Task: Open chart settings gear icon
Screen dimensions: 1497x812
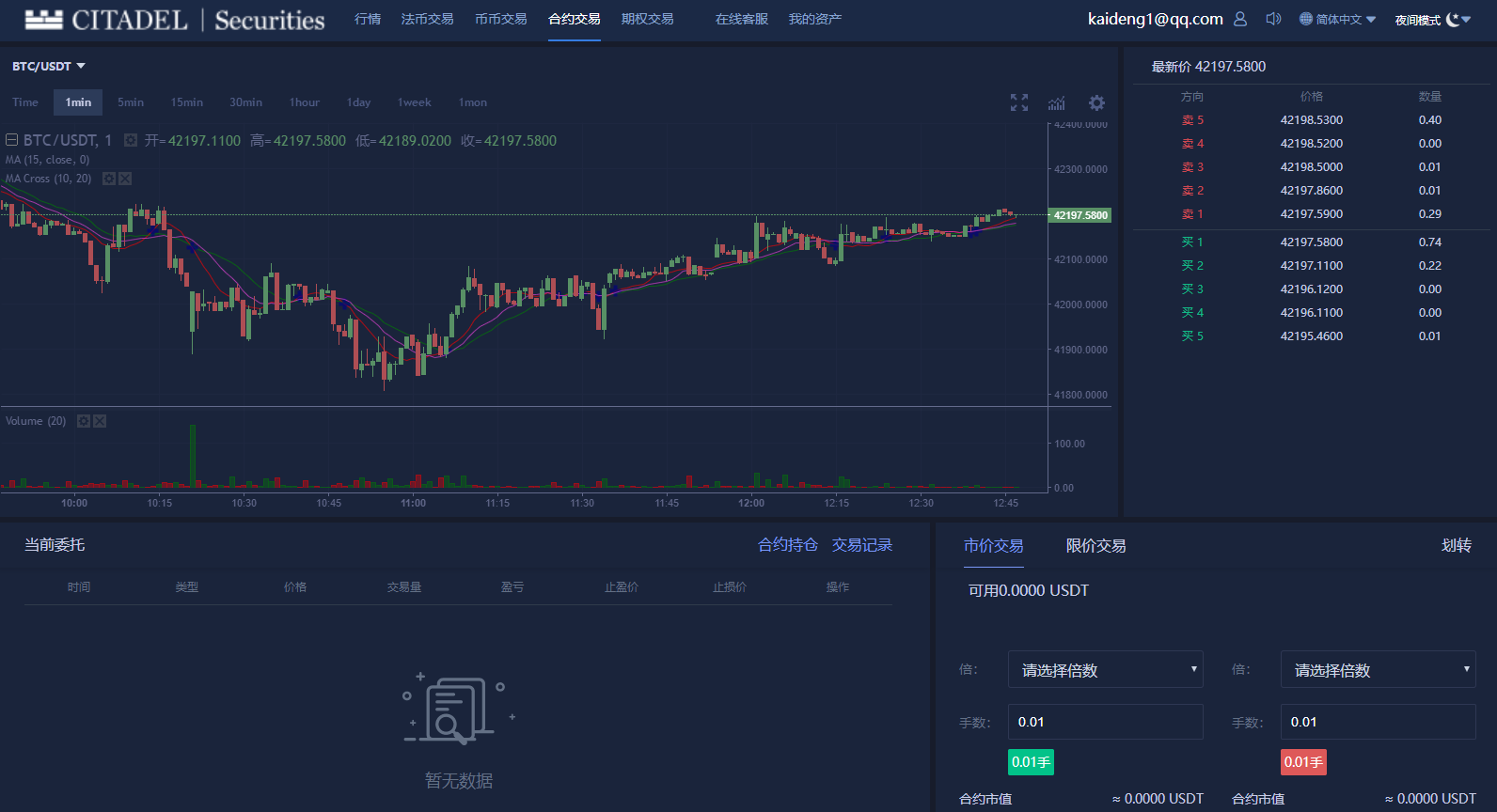Action: point(1096,102)
